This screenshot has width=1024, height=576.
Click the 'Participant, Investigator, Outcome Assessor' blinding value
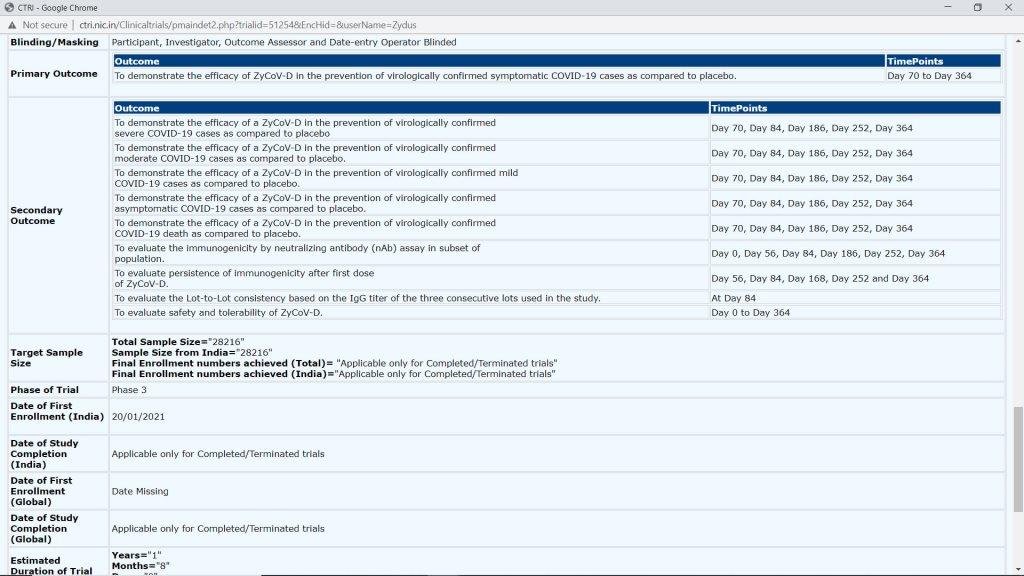point(284,42)
